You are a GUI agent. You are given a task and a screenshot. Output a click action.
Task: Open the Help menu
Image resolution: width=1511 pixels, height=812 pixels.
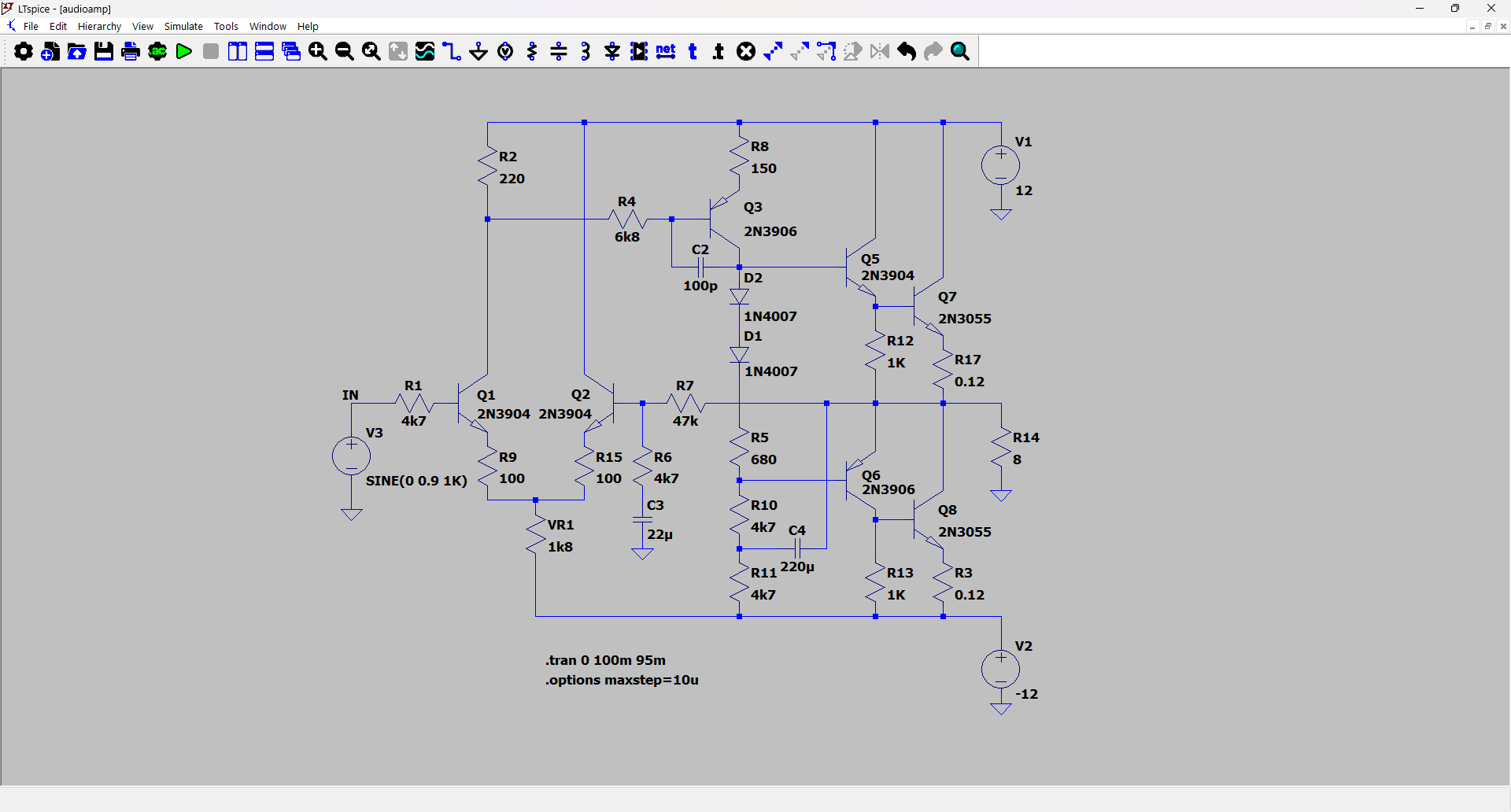308,27
